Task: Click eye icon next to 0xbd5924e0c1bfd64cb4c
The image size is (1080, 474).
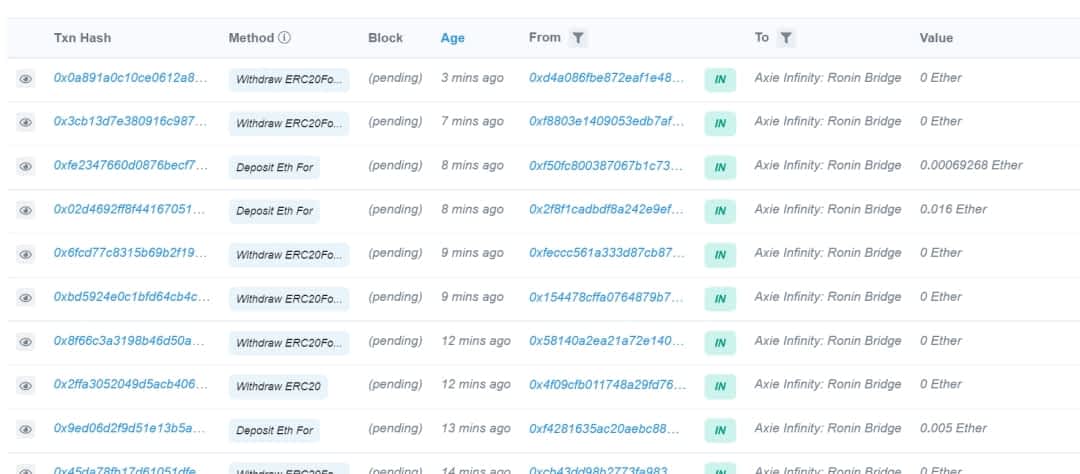Action: tap(26, 298)
